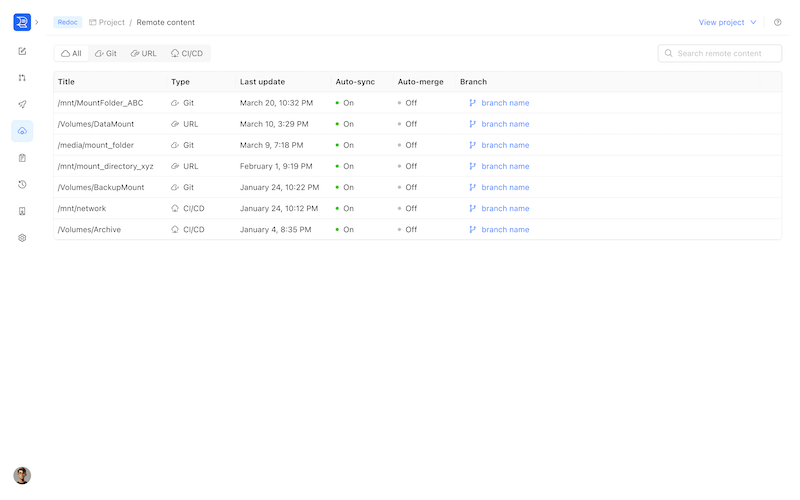The image size is (800, 500).
Task: Open the /media/mount_folder row title
Action: pos(96,145)
